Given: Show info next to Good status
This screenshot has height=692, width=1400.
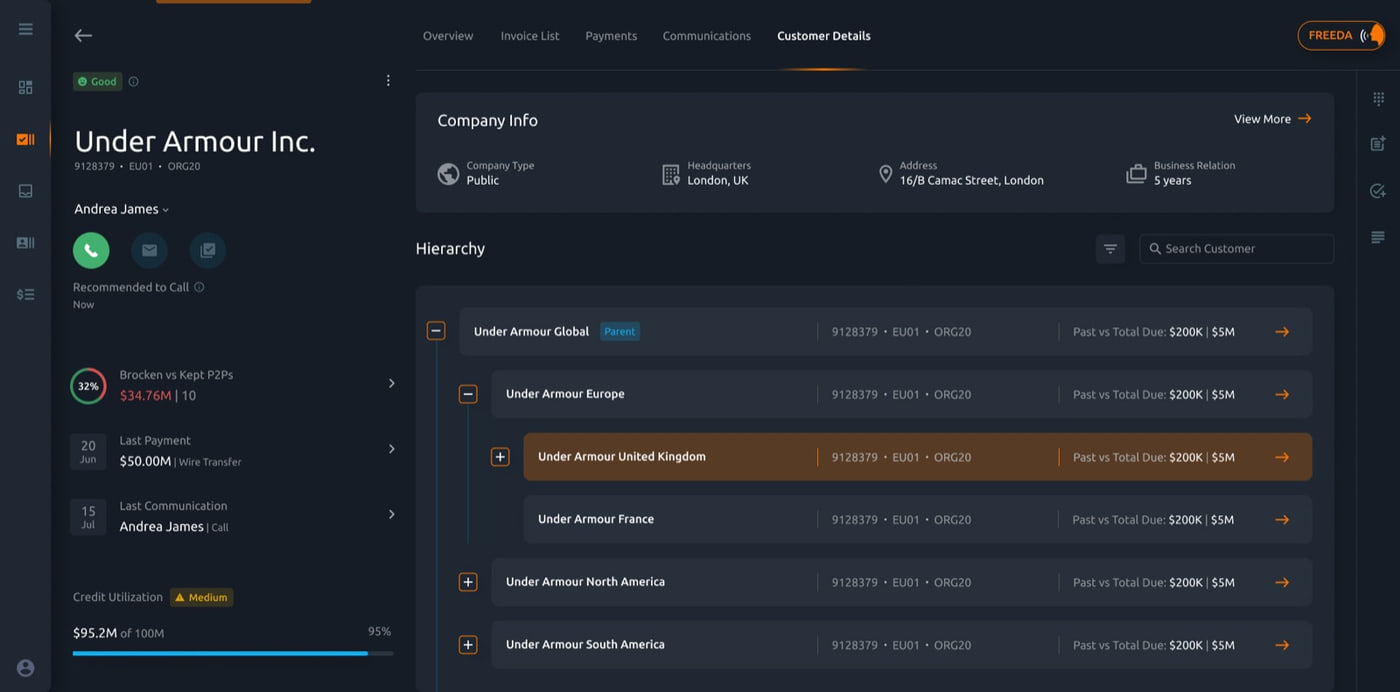Looking at the screenshot, I should pos(133,82).
